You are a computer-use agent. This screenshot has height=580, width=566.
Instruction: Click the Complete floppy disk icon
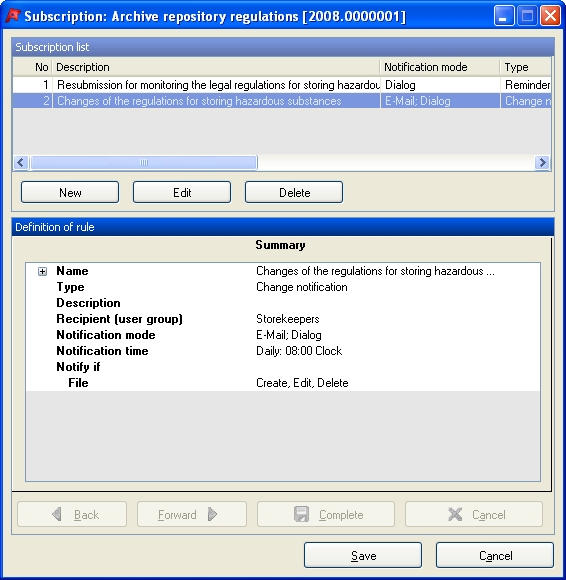coord(301,514)
